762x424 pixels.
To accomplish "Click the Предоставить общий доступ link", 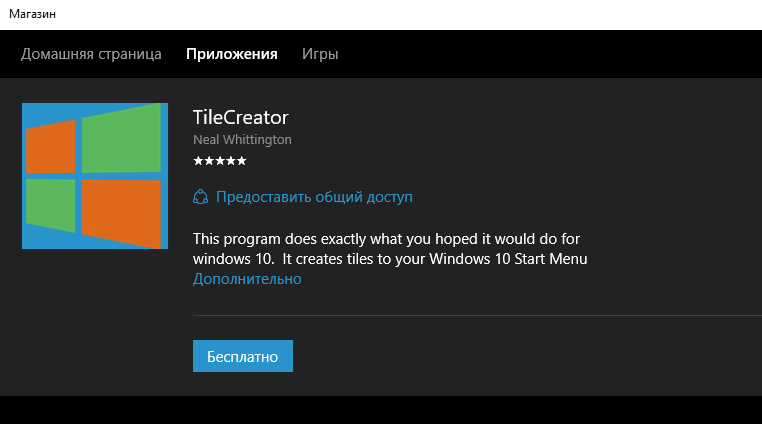I will point(314,197).
